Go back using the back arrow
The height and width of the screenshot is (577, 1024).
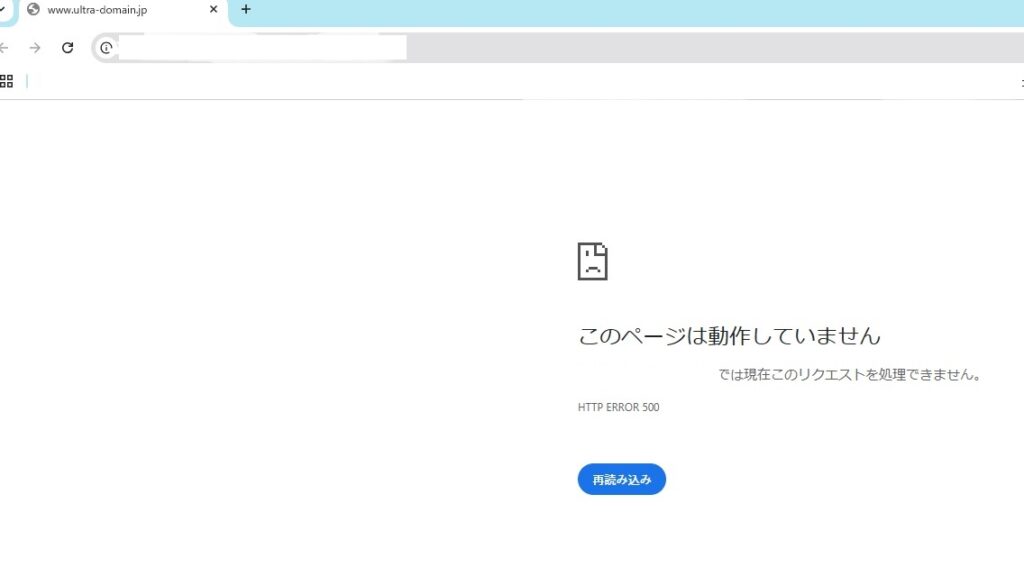tap(4, 48)
